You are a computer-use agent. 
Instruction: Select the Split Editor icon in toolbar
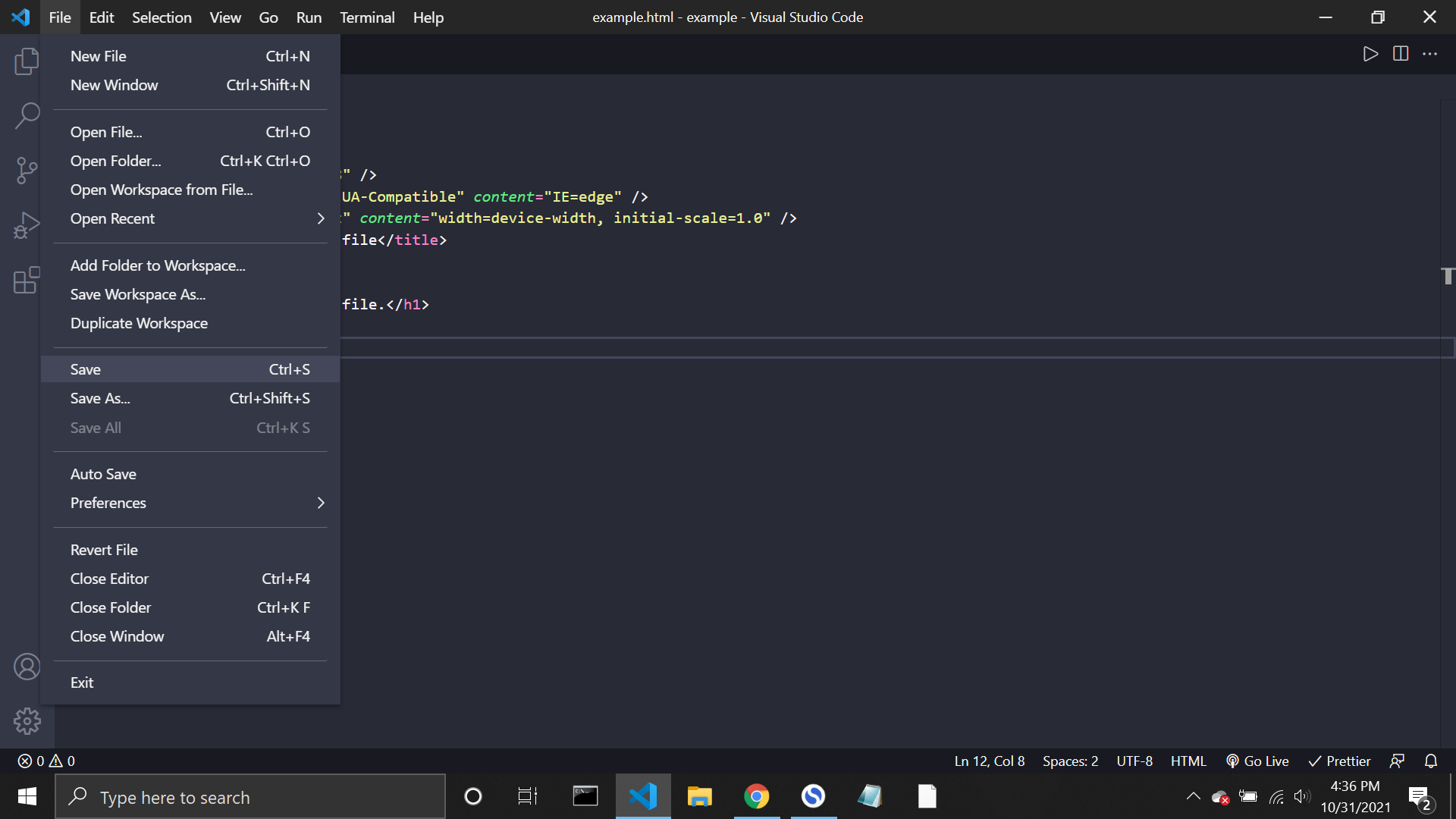pos(1401,52)
